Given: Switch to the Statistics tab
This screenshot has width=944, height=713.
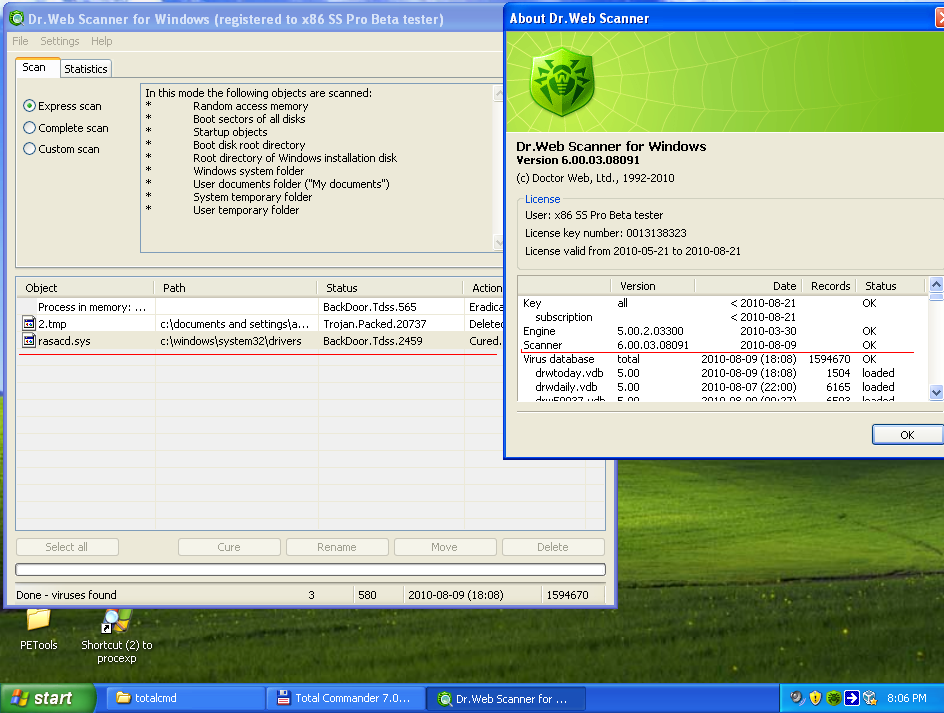Looking at the screenshot, I should pyautogui.click(x=85, y=69).
